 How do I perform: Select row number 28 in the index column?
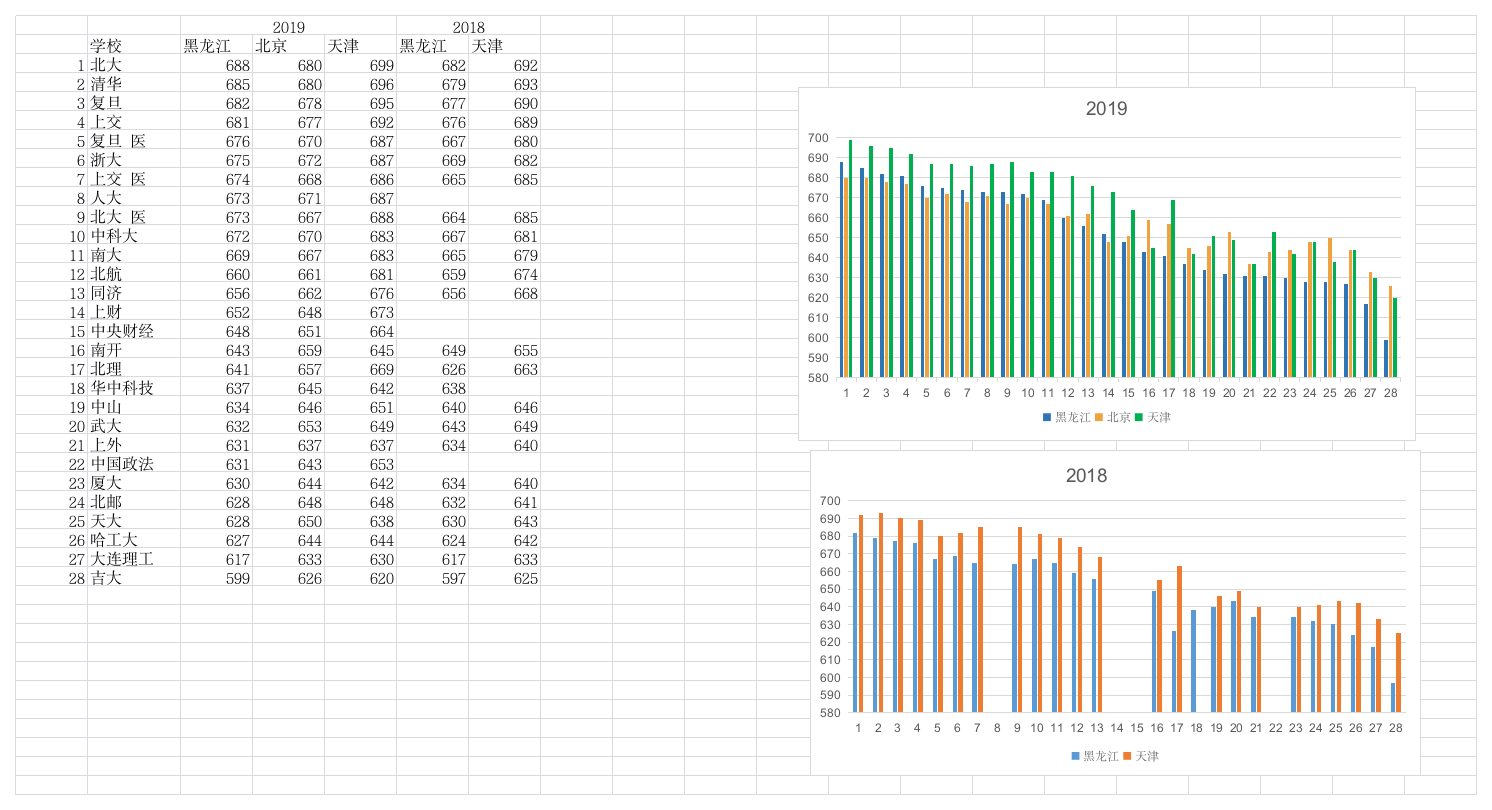(x=51, y=578)
